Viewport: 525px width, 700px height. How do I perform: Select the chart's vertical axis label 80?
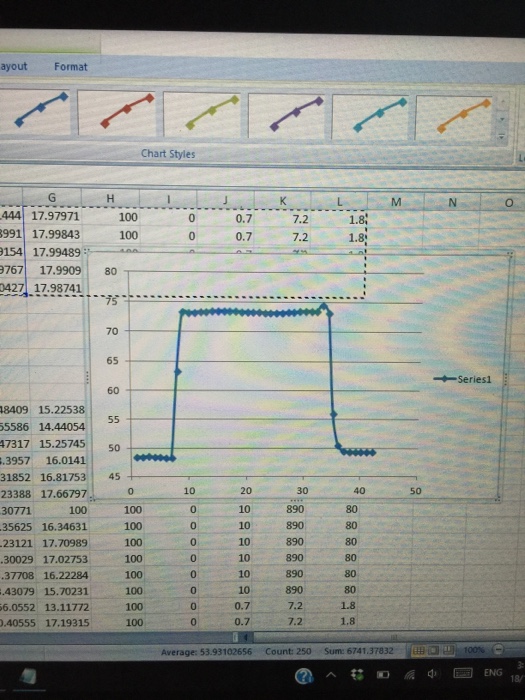pyautogui.click(x=111, y=271)
